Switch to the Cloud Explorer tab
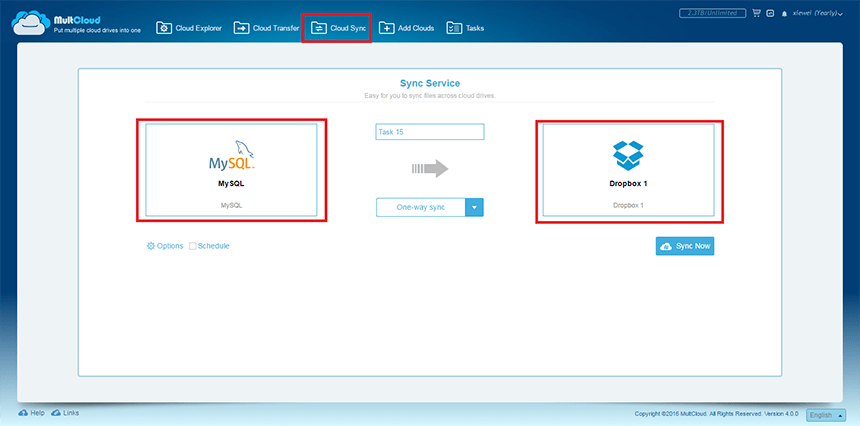The image size is (860, 426). tap(189, 28)
